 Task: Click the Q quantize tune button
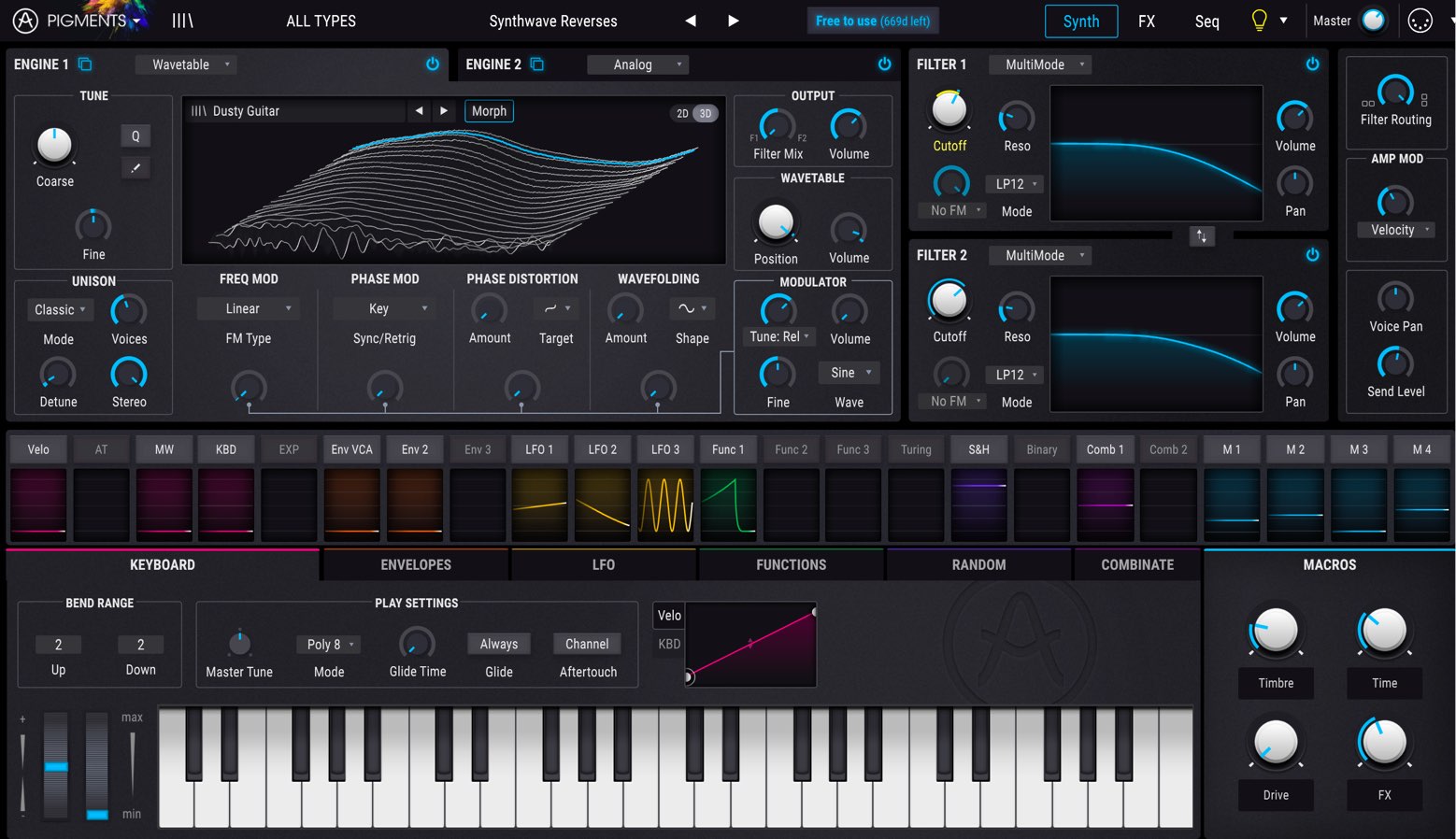click(x=136, y=136)
